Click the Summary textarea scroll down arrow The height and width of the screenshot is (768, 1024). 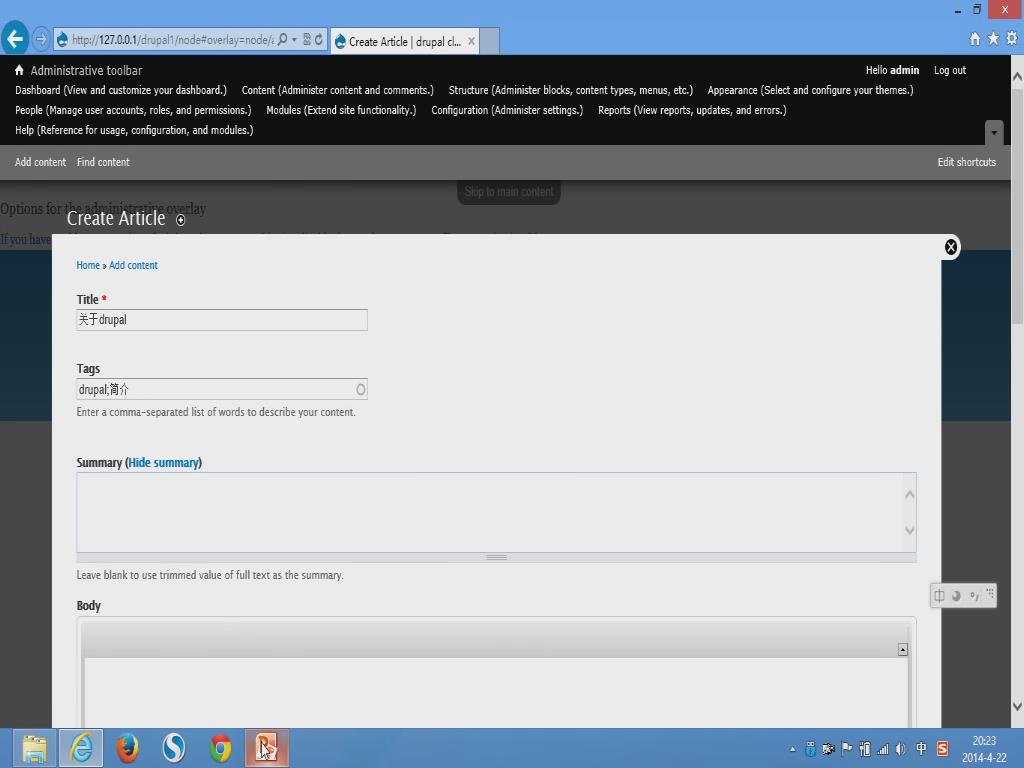pos(910,530)
